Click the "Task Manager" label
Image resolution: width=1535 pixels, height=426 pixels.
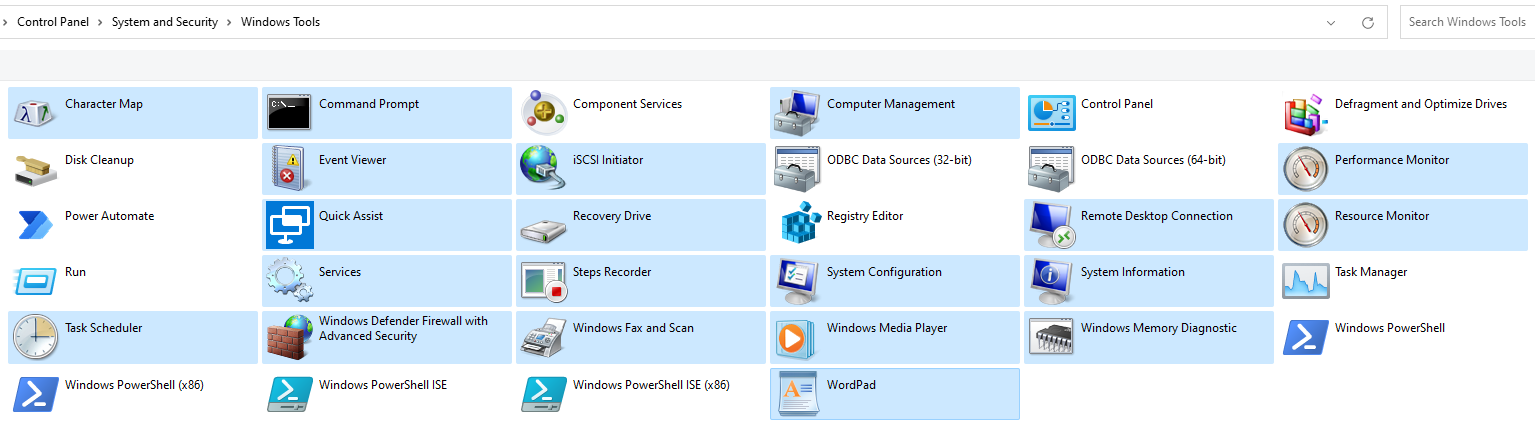pos(1371,272)
